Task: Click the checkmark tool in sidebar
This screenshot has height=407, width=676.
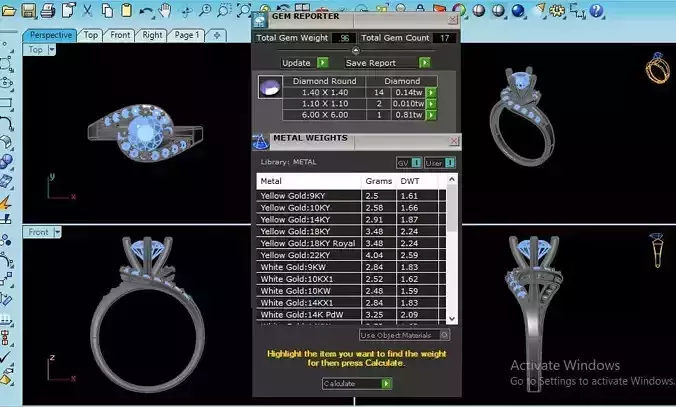Action: pyautogui.click(x=5, y=357)
